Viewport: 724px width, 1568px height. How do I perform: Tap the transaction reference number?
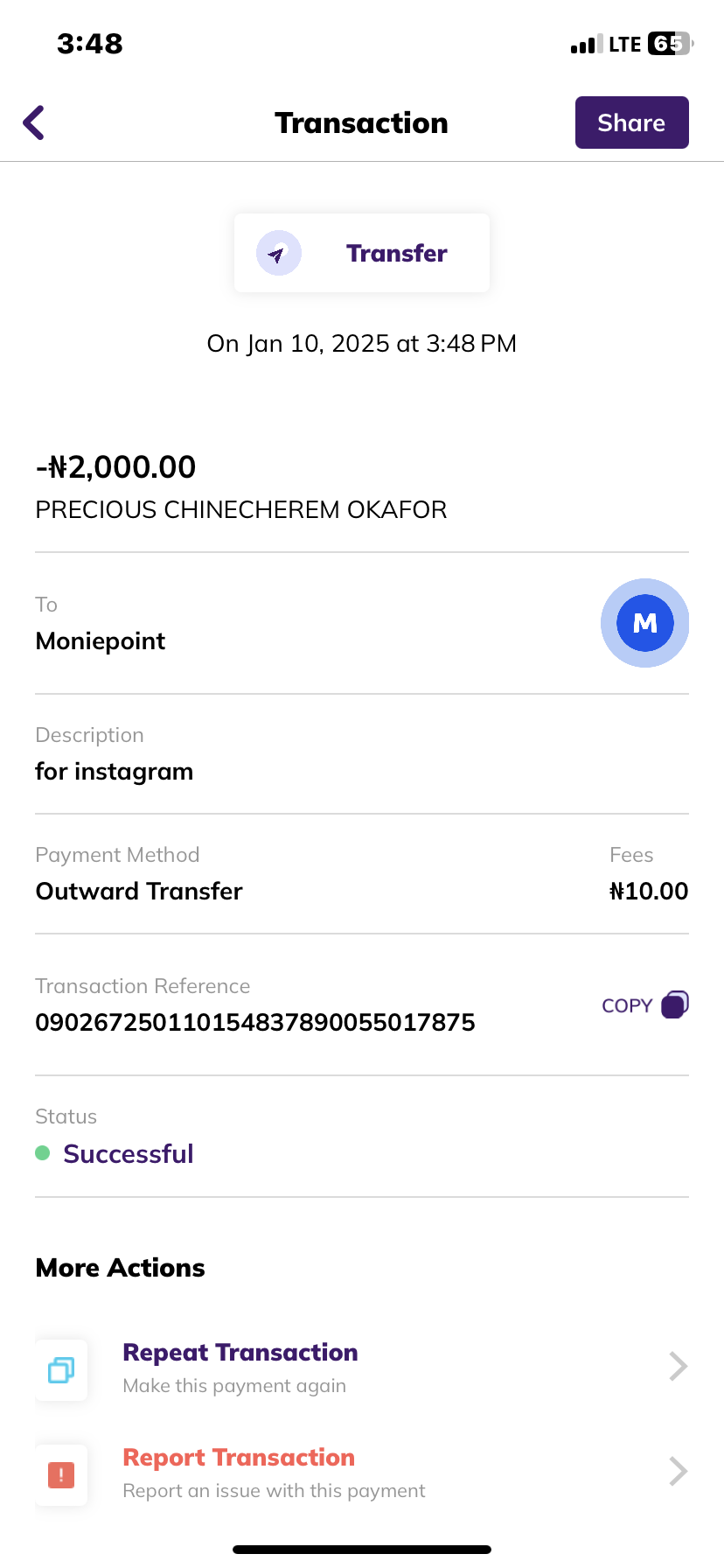255,1022
